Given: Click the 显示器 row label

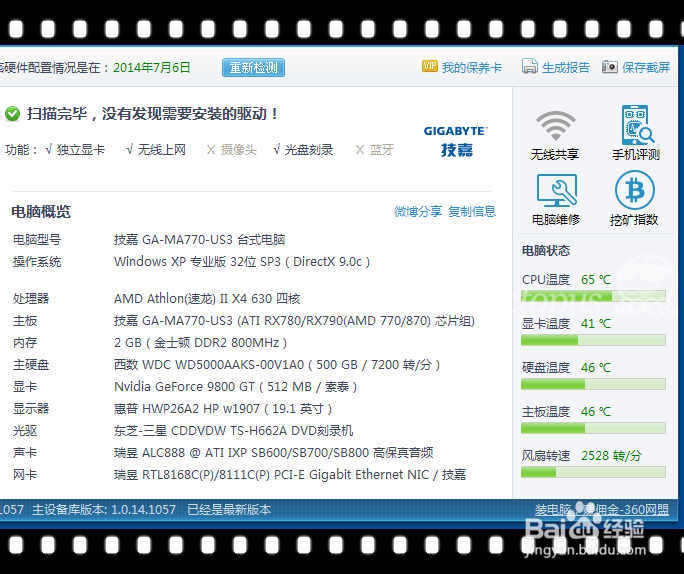Looking at the screenshot, I should [31, 409].
